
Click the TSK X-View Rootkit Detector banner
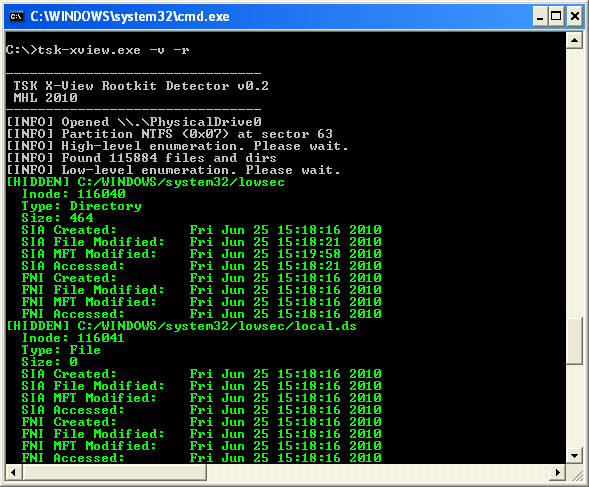[x=141, y=86]
